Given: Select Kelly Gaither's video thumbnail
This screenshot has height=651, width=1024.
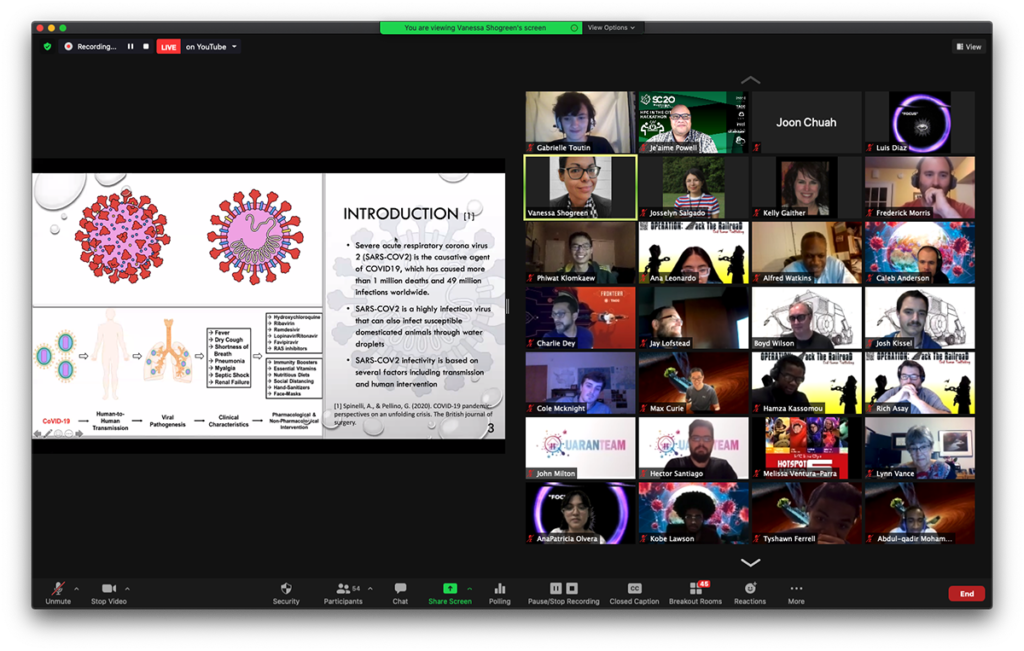Looking at the screenshot, I should (x=806, y=187).
